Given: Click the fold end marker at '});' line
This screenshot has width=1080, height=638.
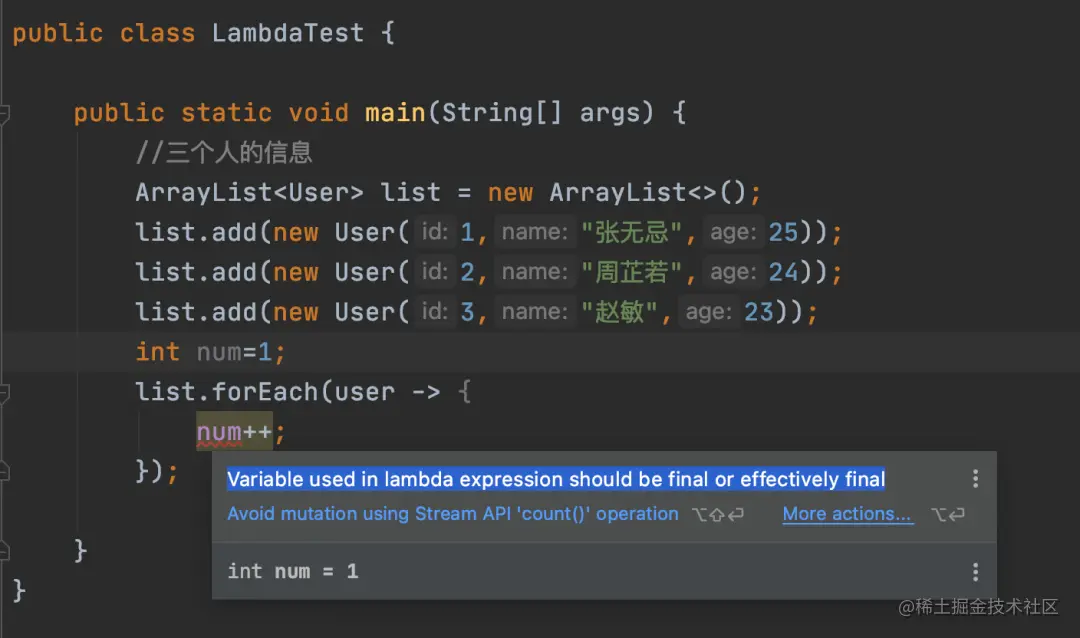Looking at the screenshot, I should [5, 471].
